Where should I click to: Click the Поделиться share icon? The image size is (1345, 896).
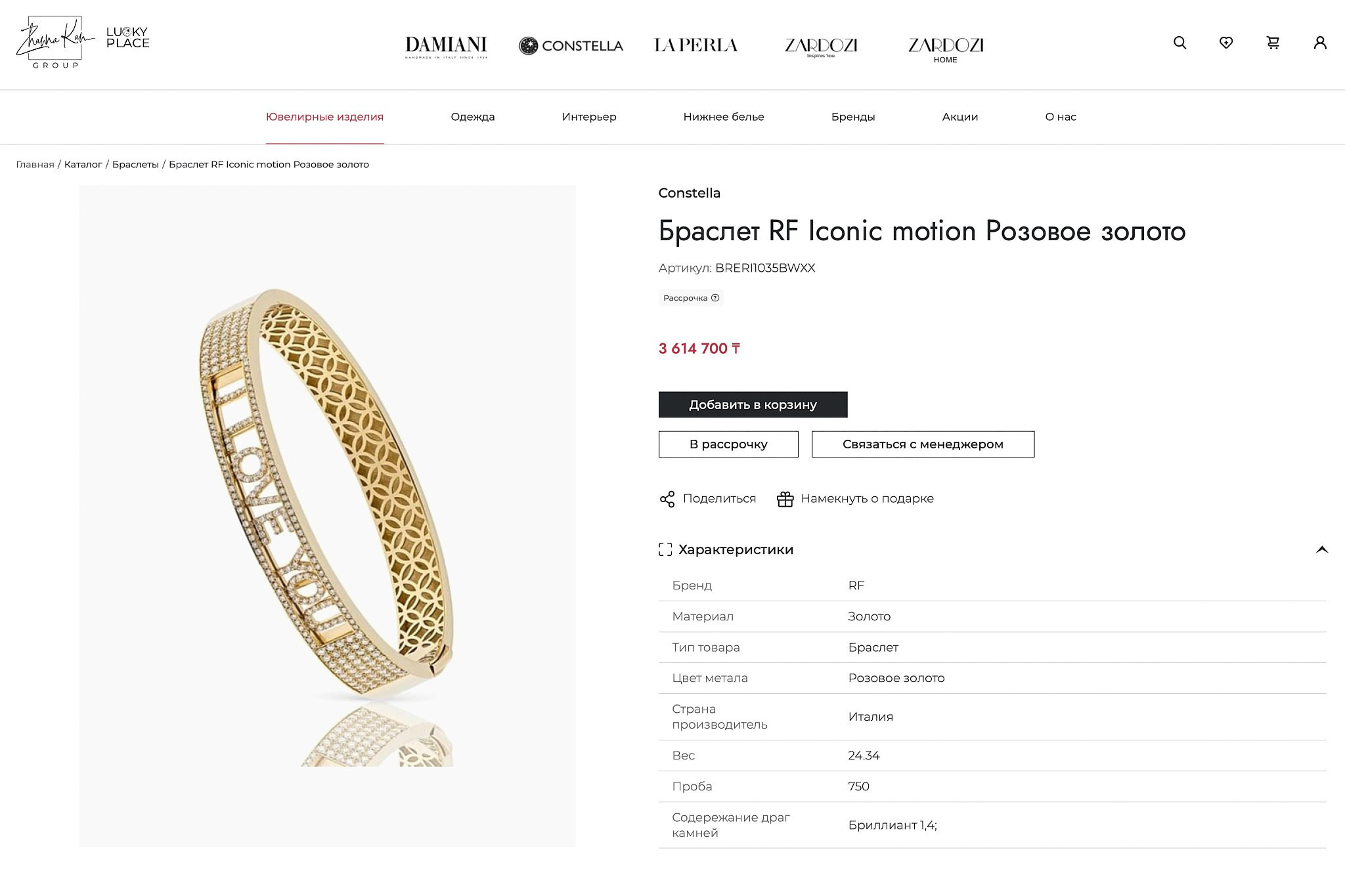coord(668,498)
